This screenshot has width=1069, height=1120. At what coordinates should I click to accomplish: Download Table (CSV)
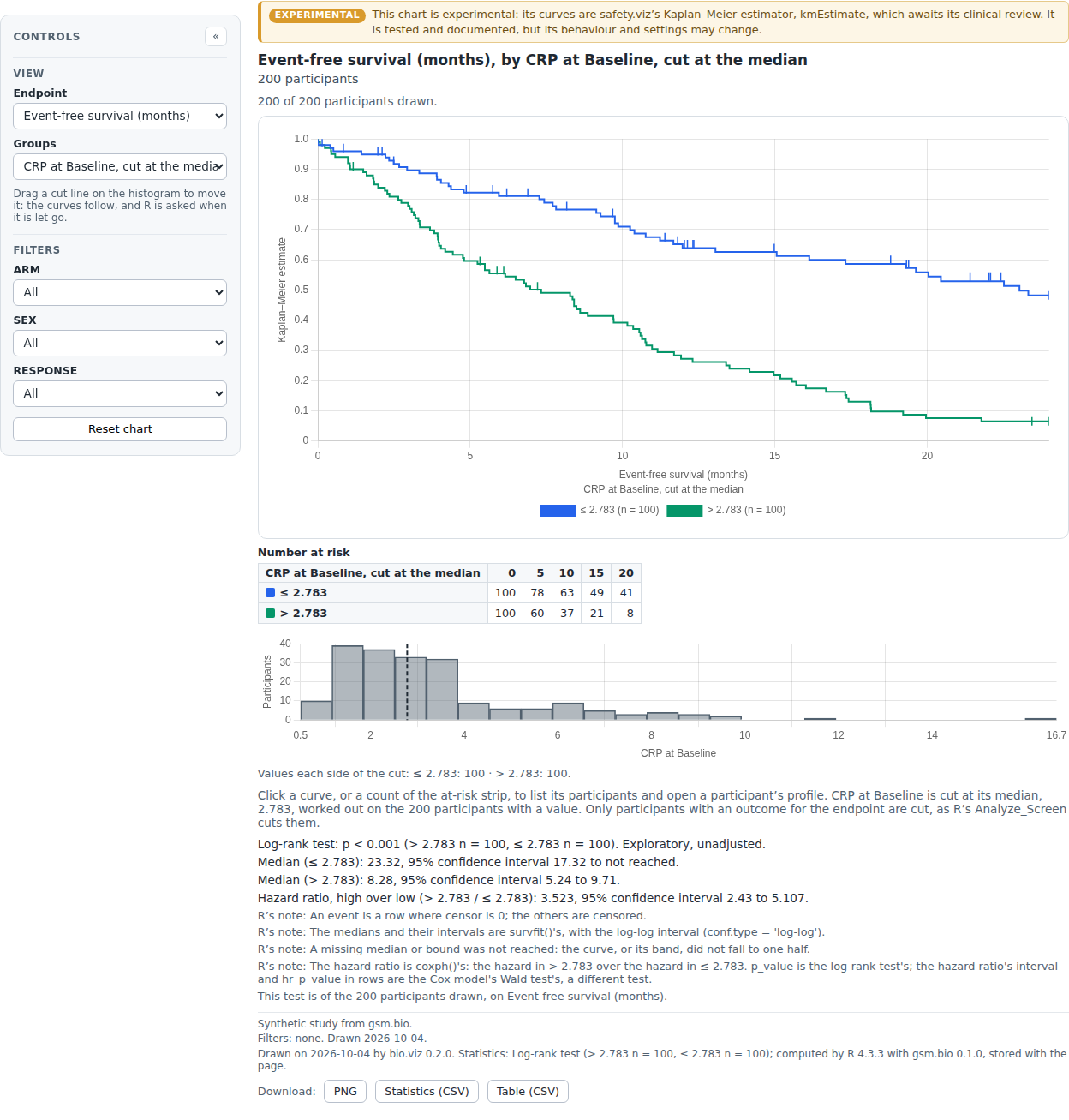pyautogui.click(x=528, y=1092)
